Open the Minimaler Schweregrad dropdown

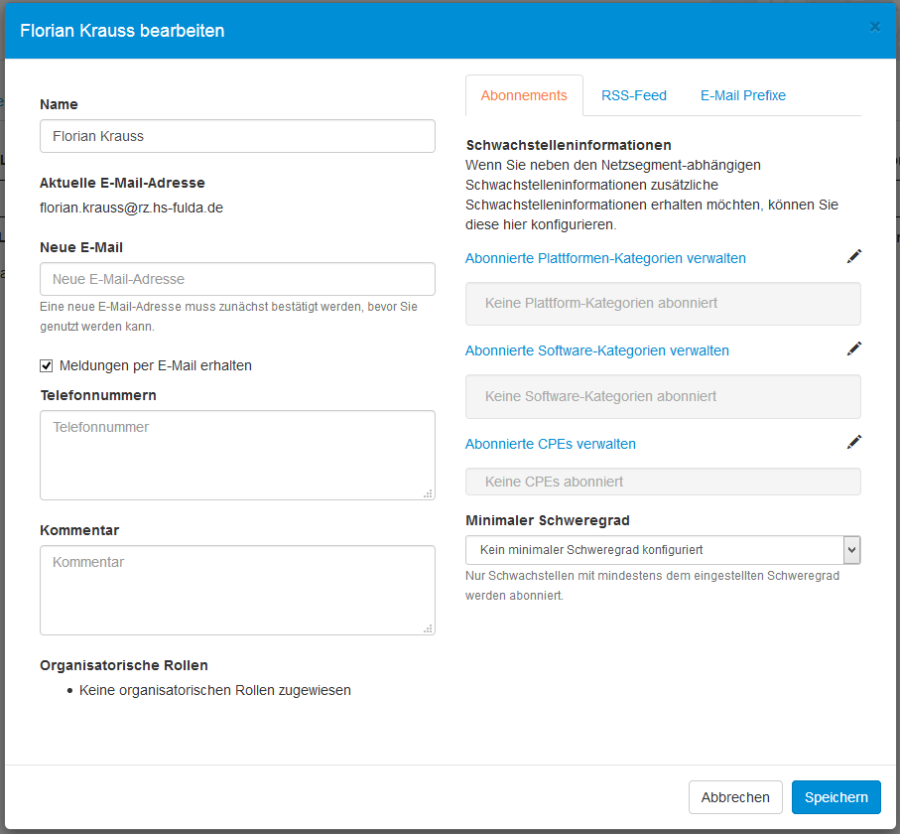pyautogui.click(x=663, y=550)
